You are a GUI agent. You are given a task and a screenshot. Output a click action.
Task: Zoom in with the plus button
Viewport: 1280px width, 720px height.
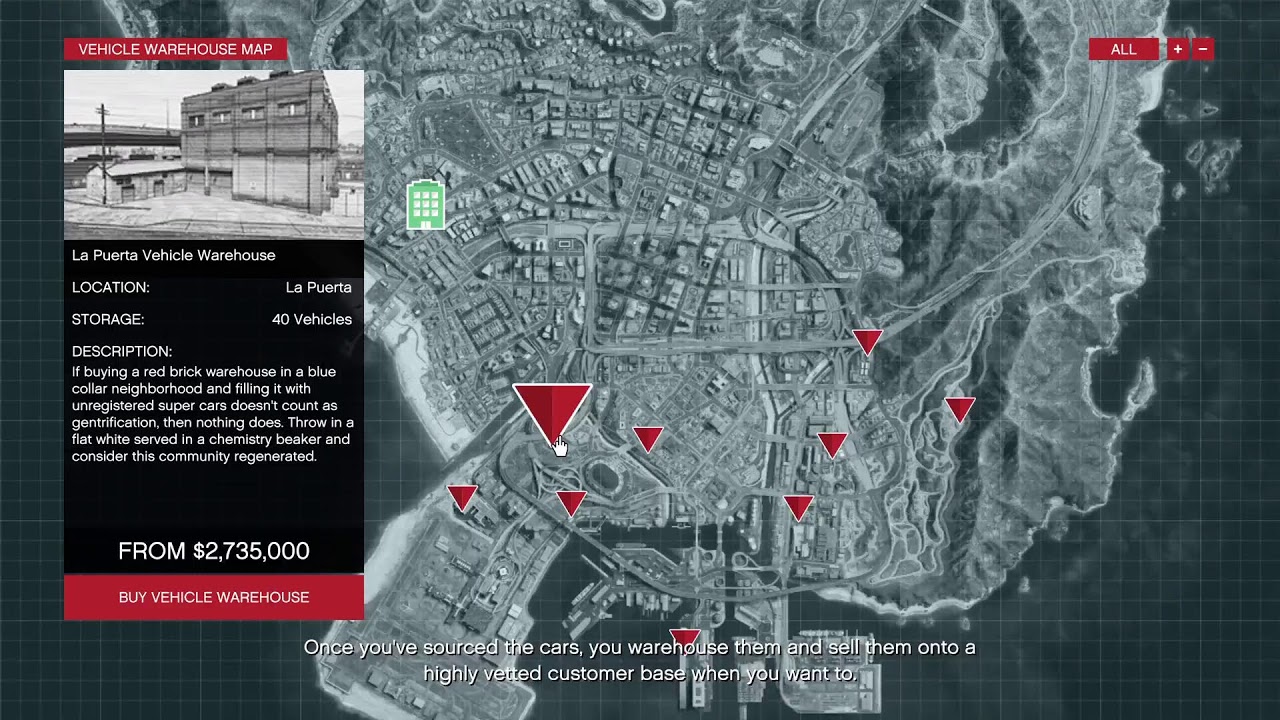pos(1178,49)
